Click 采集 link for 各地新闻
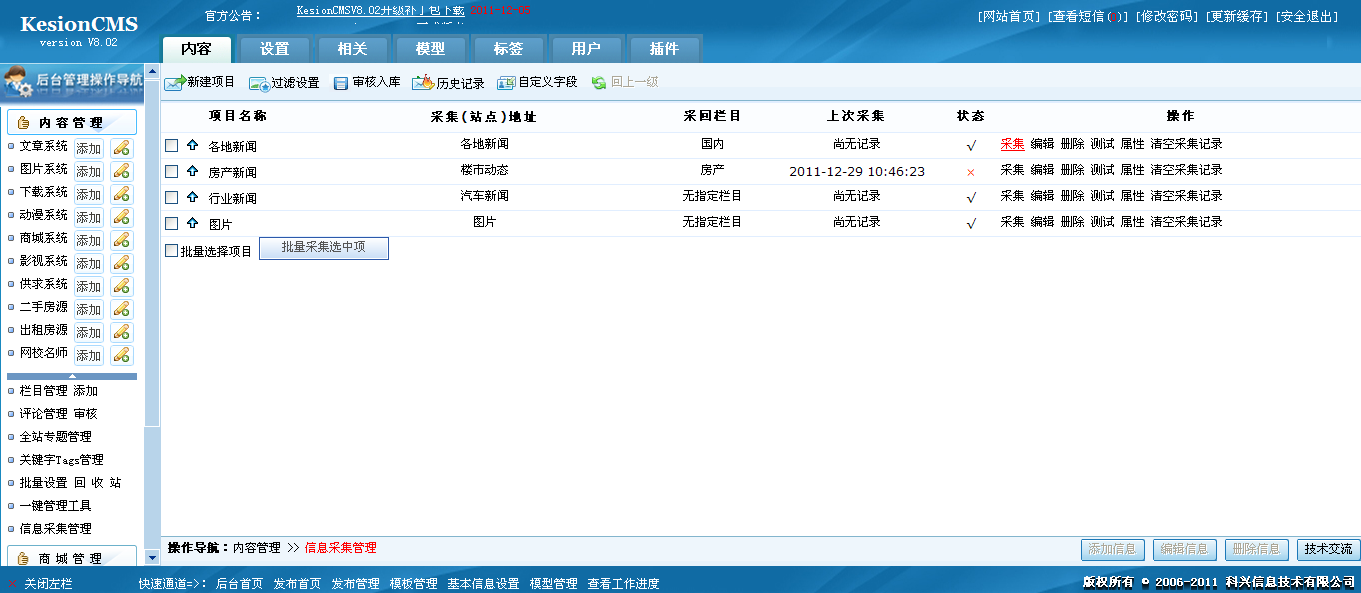This screenshot has height=593, width=1361. [1013, 144]
